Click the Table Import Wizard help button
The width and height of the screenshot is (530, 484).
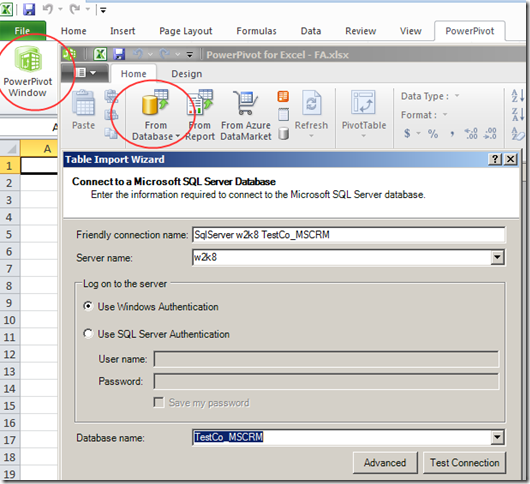point(495,159)
